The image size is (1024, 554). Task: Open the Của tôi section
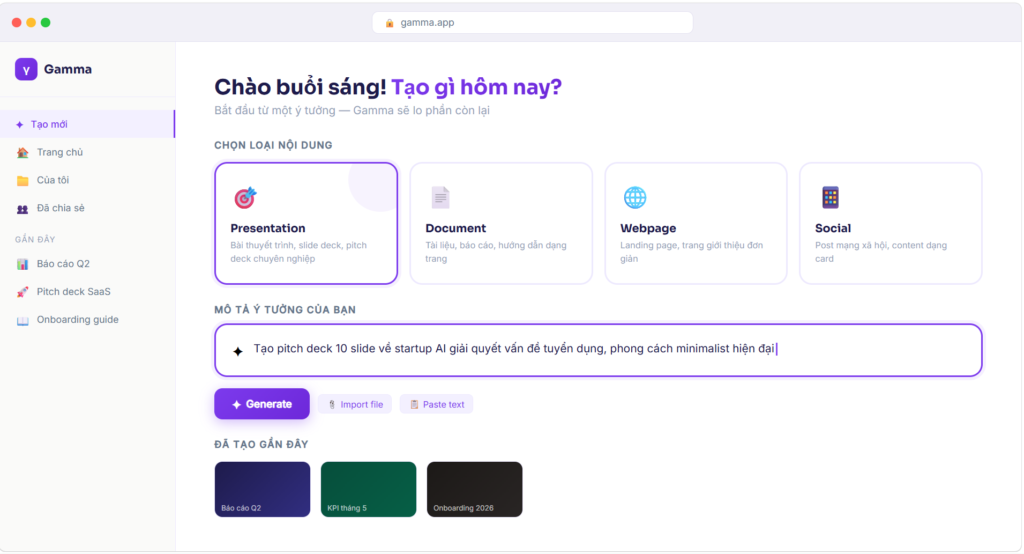(x=88, y=180)
